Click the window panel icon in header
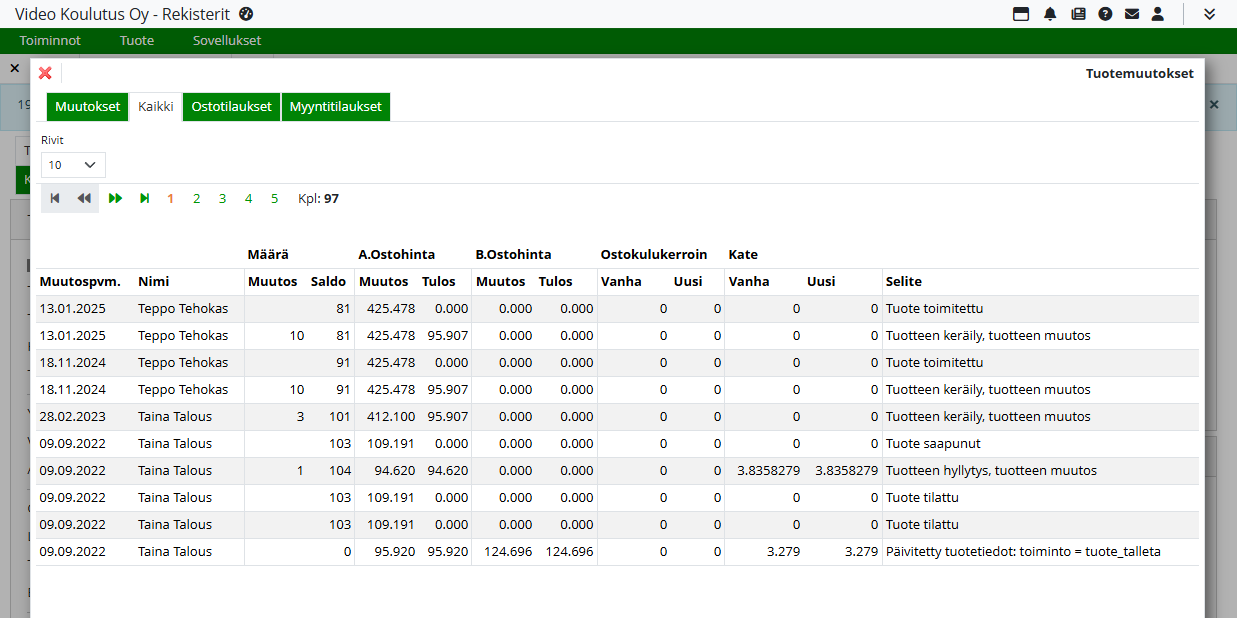 (x=1021, y=14)
